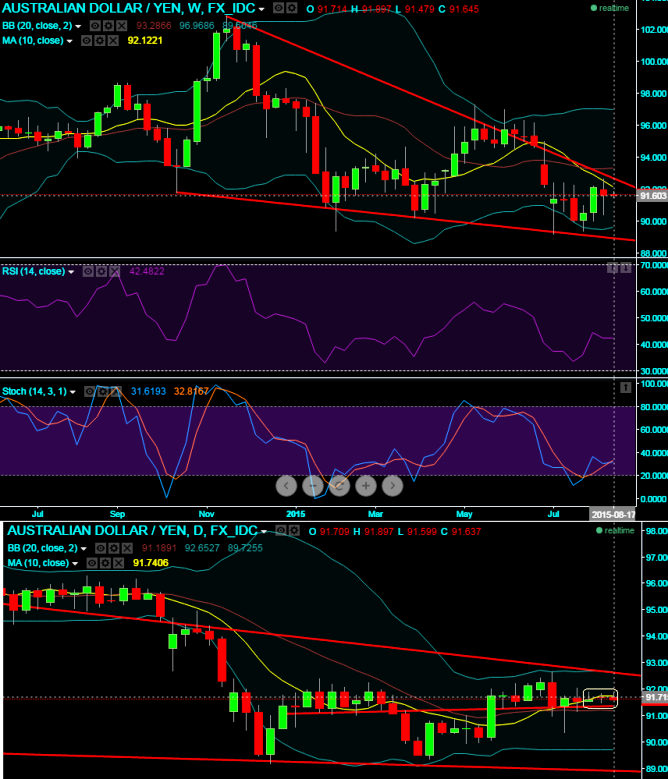The width and height of the screenshot is (668, 779).
Task: Remove the BB indicator from the daily chart
Action: [127, 548]
